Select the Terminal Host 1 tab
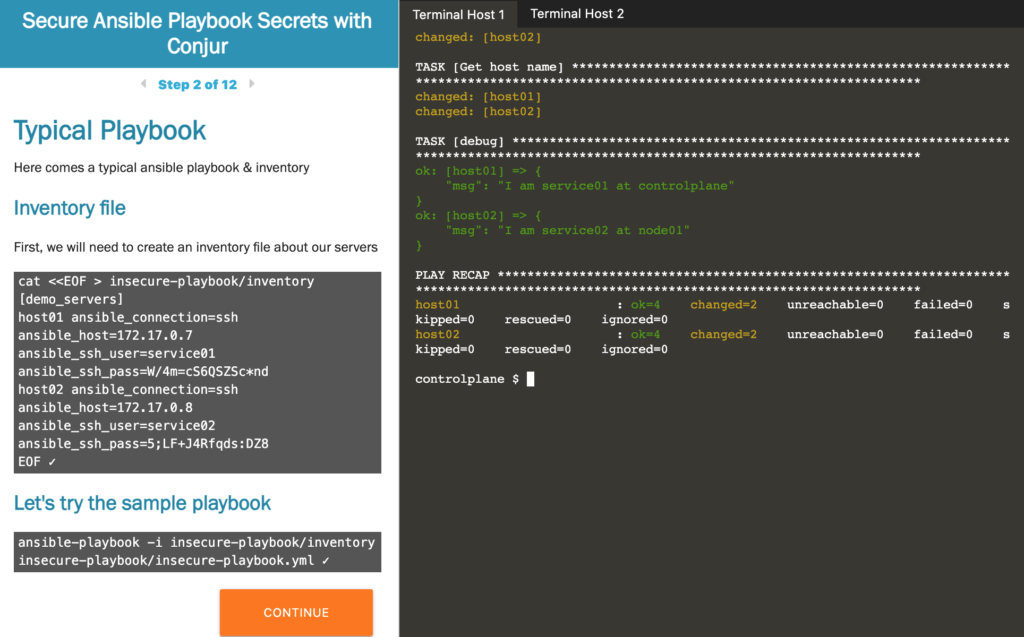1024x637 pixels. [459, 14]
